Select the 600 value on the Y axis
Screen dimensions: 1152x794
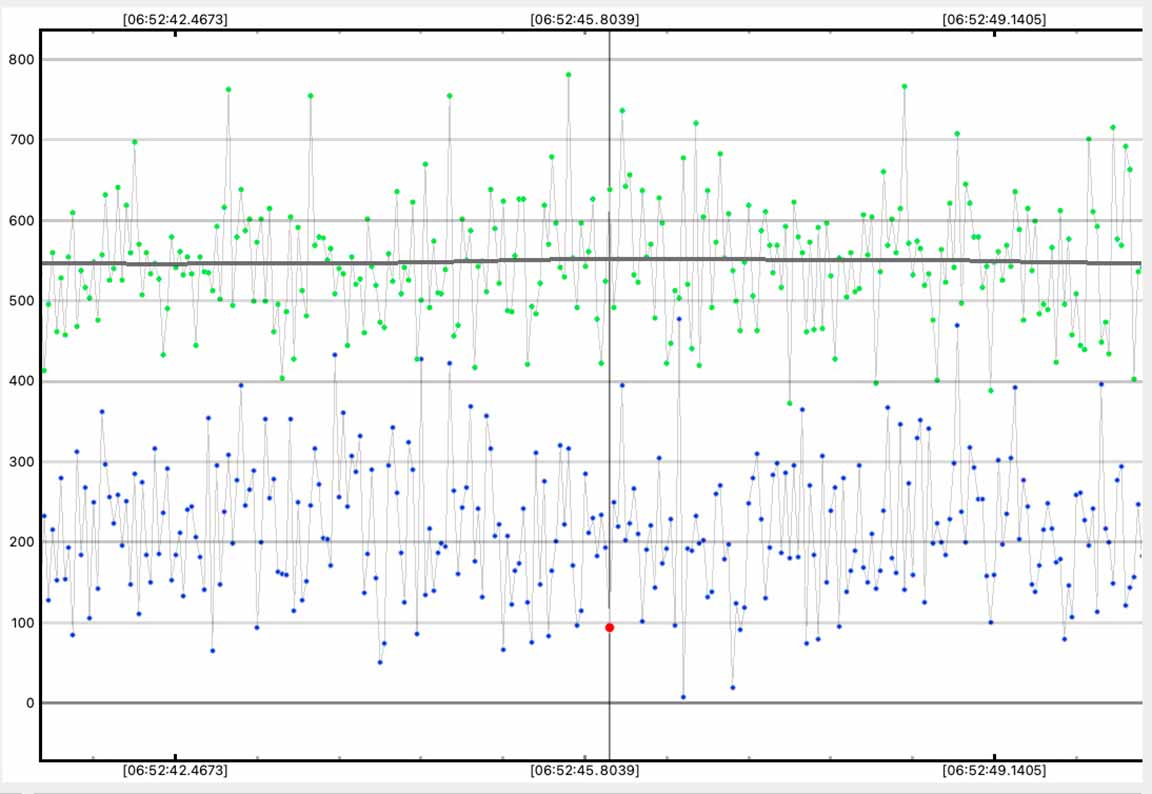[20, 221]
